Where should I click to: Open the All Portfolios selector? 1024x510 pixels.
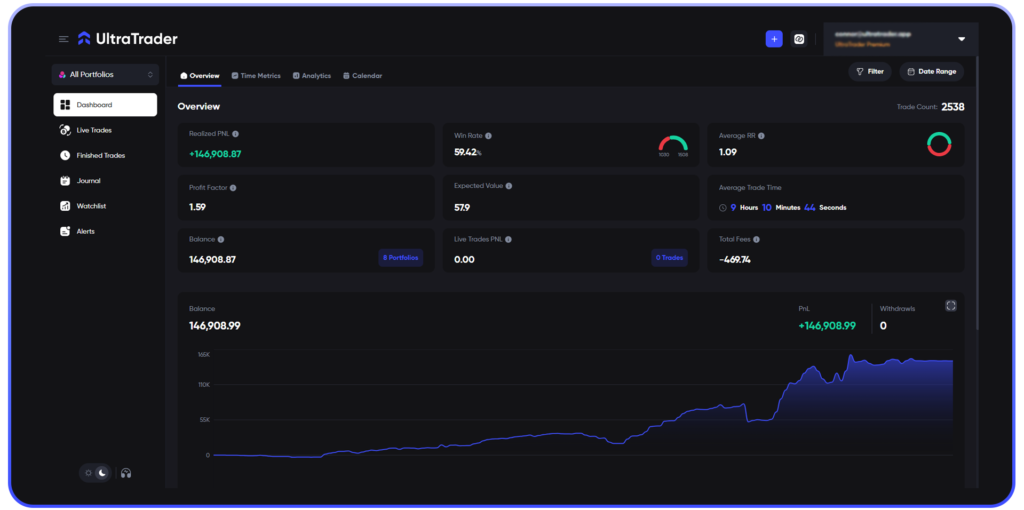pos(105,74)
